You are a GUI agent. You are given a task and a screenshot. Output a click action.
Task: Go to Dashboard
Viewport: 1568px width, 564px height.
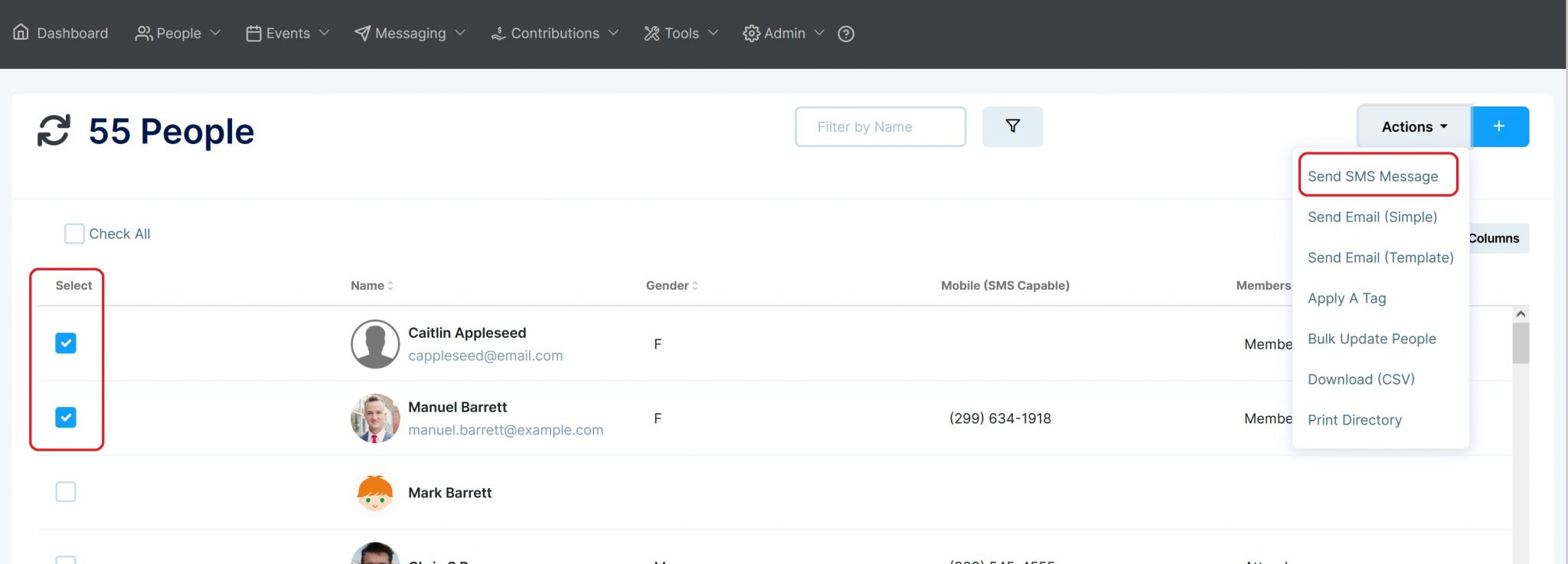73,33
